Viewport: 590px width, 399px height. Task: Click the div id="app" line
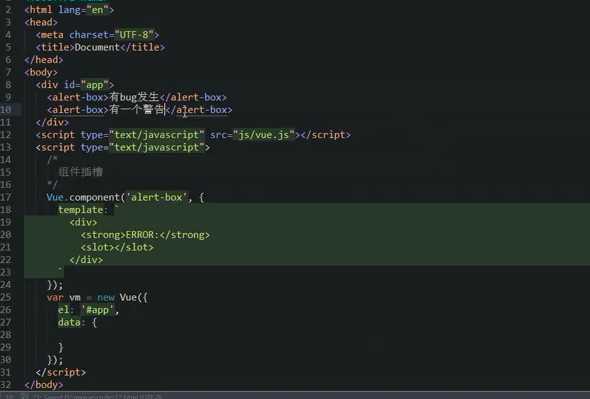(75, 85)
